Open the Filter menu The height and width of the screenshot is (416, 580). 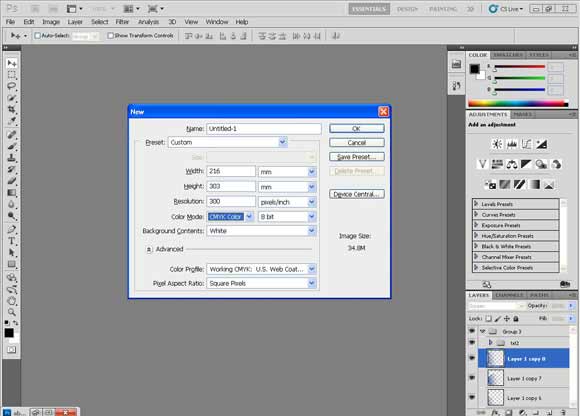122,22
